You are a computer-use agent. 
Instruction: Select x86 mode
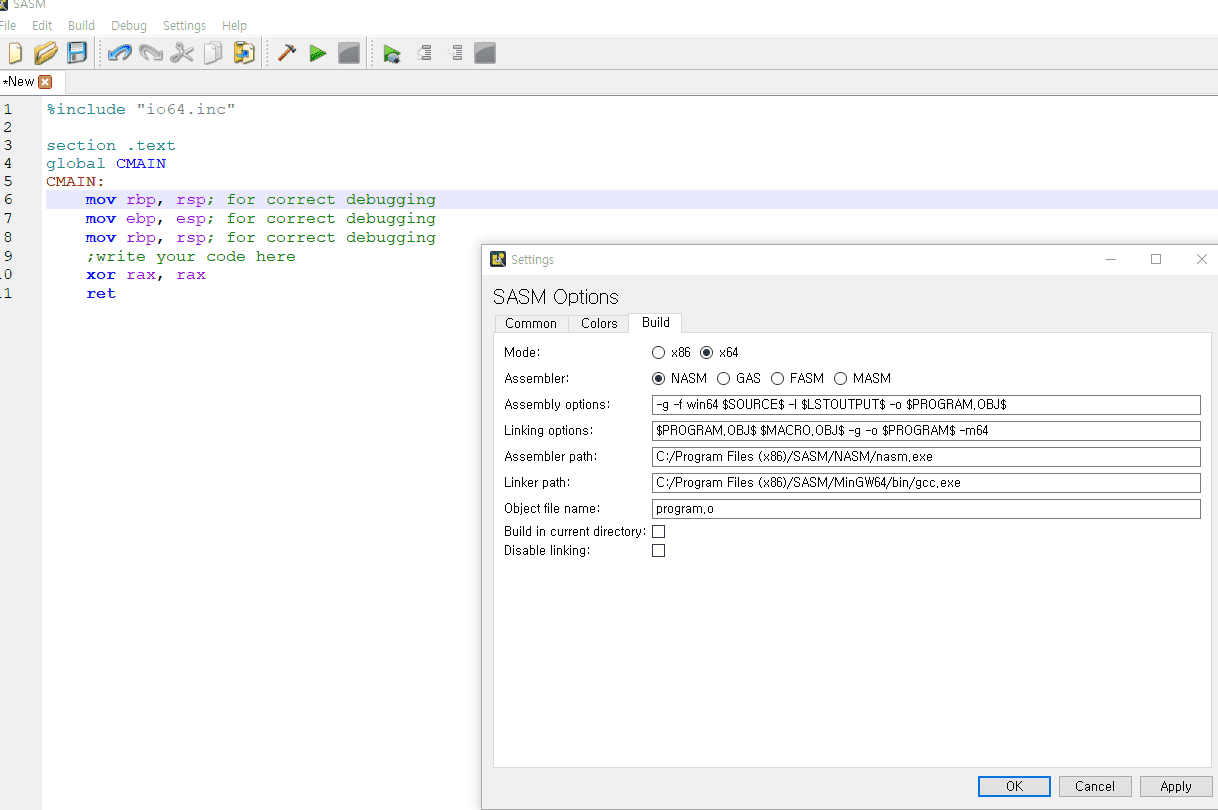(658, 352)
